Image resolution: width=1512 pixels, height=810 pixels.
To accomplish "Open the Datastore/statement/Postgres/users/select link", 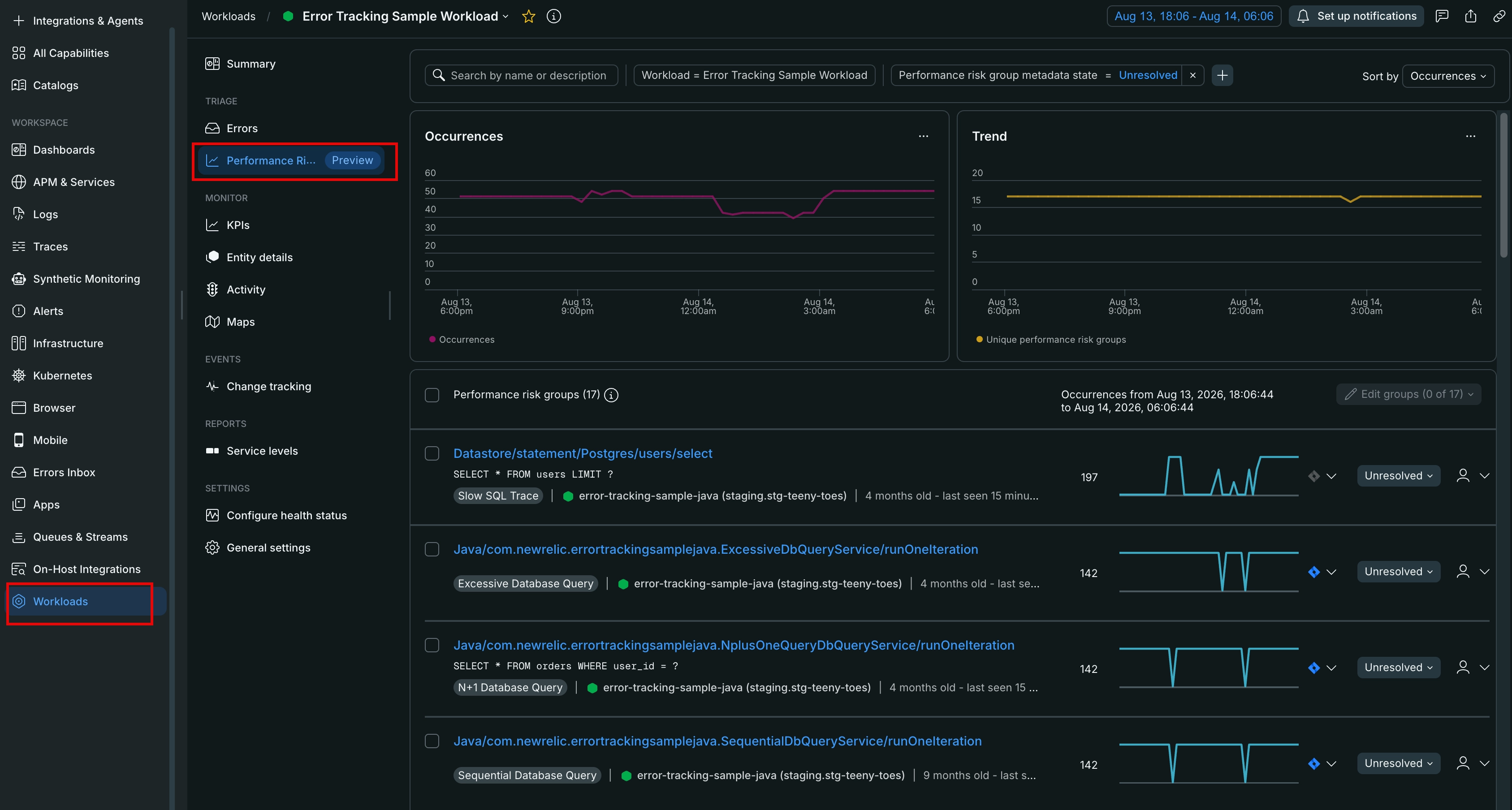I will click(582, 454).
